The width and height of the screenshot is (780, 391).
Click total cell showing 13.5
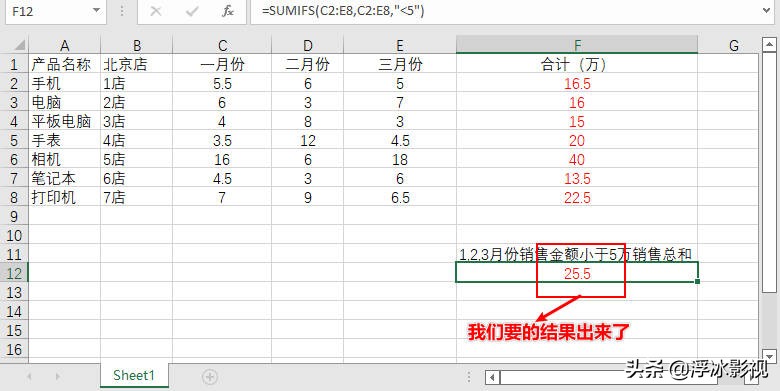[577, 178]
